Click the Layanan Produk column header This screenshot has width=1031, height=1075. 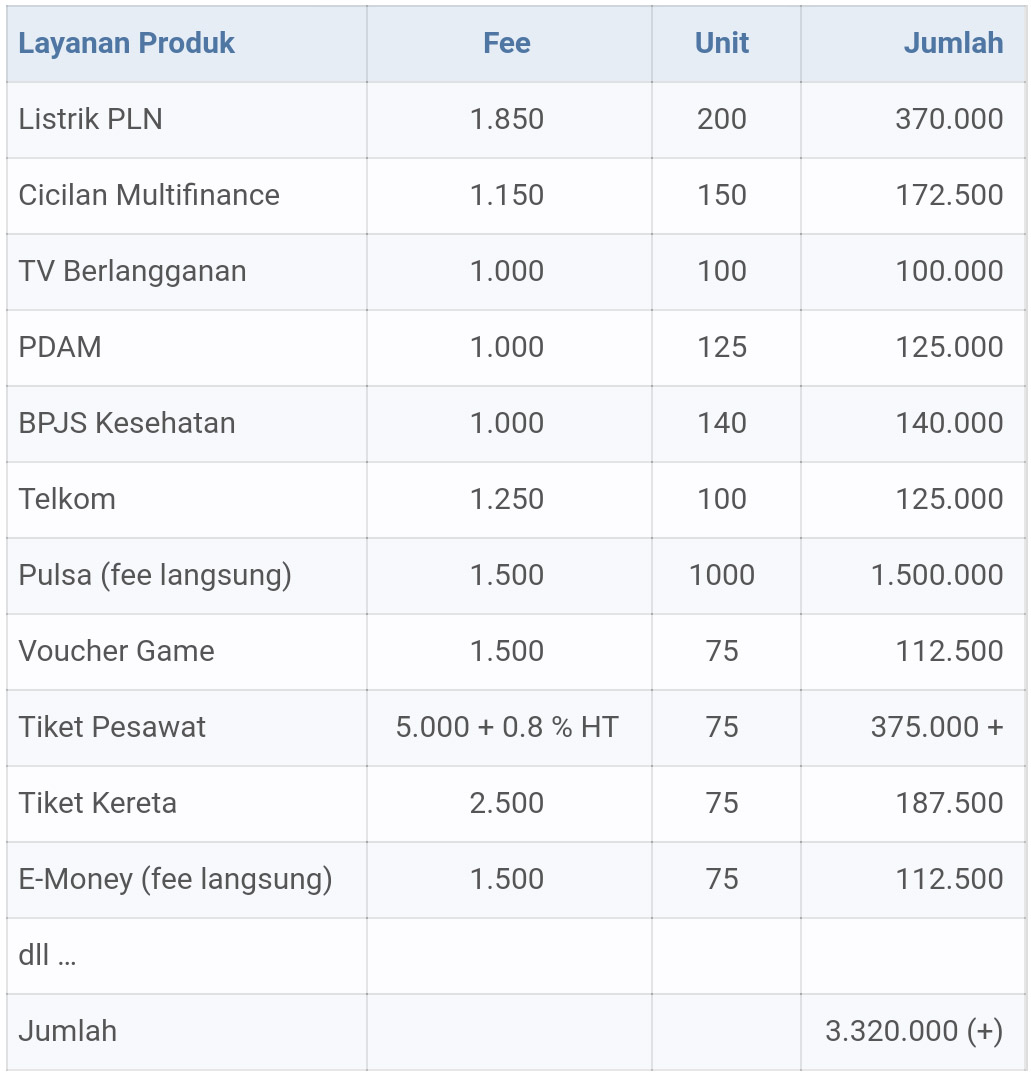126,43
